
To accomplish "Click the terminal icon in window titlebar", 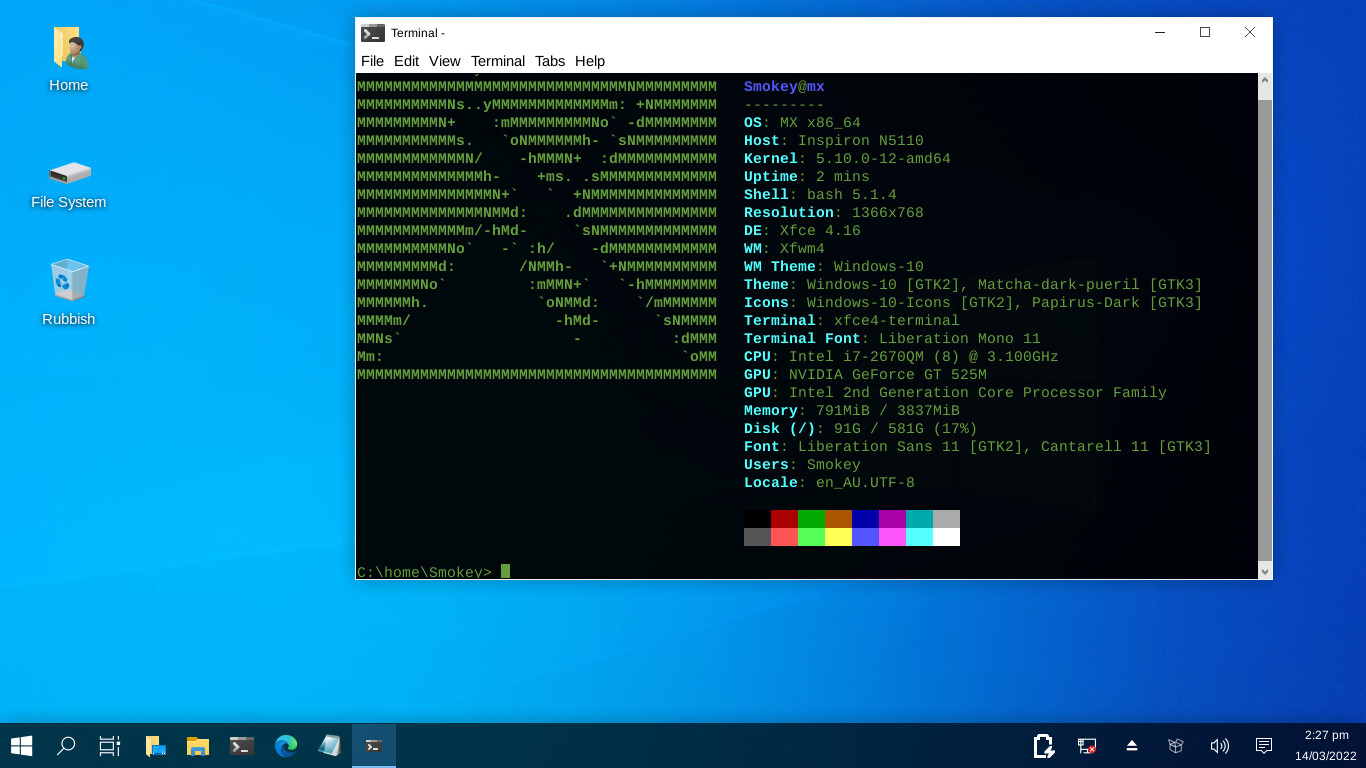I will click(x=373, y=33).
